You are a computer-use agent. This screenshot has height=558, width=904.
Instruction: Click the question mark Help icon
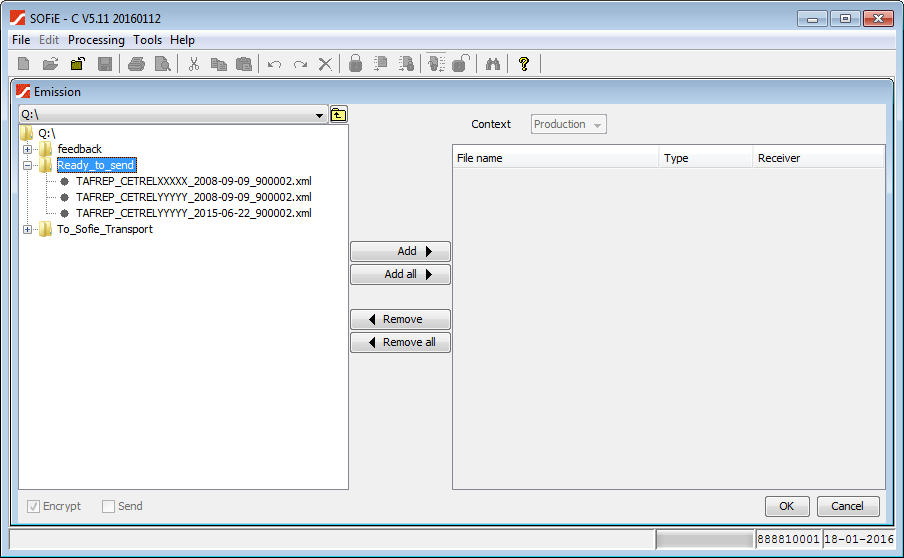coord(523,64)
